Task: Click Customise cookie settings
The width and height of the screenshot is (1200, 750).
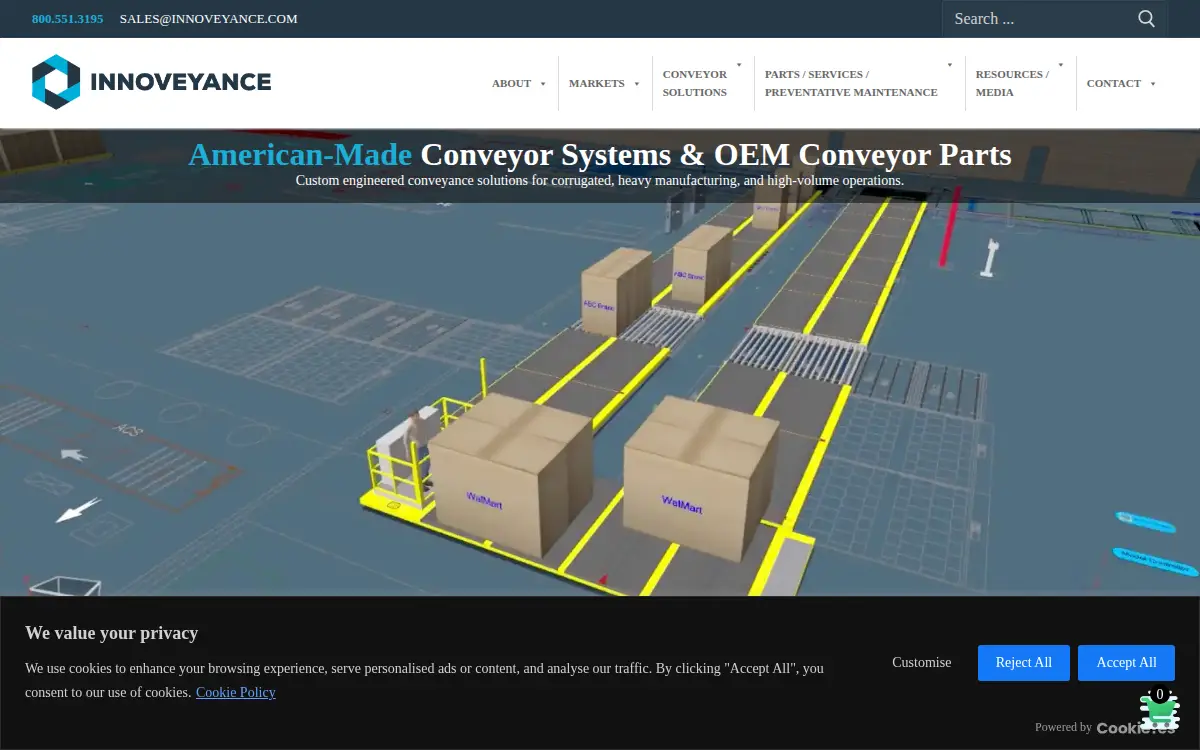Action: pos(922,663)
